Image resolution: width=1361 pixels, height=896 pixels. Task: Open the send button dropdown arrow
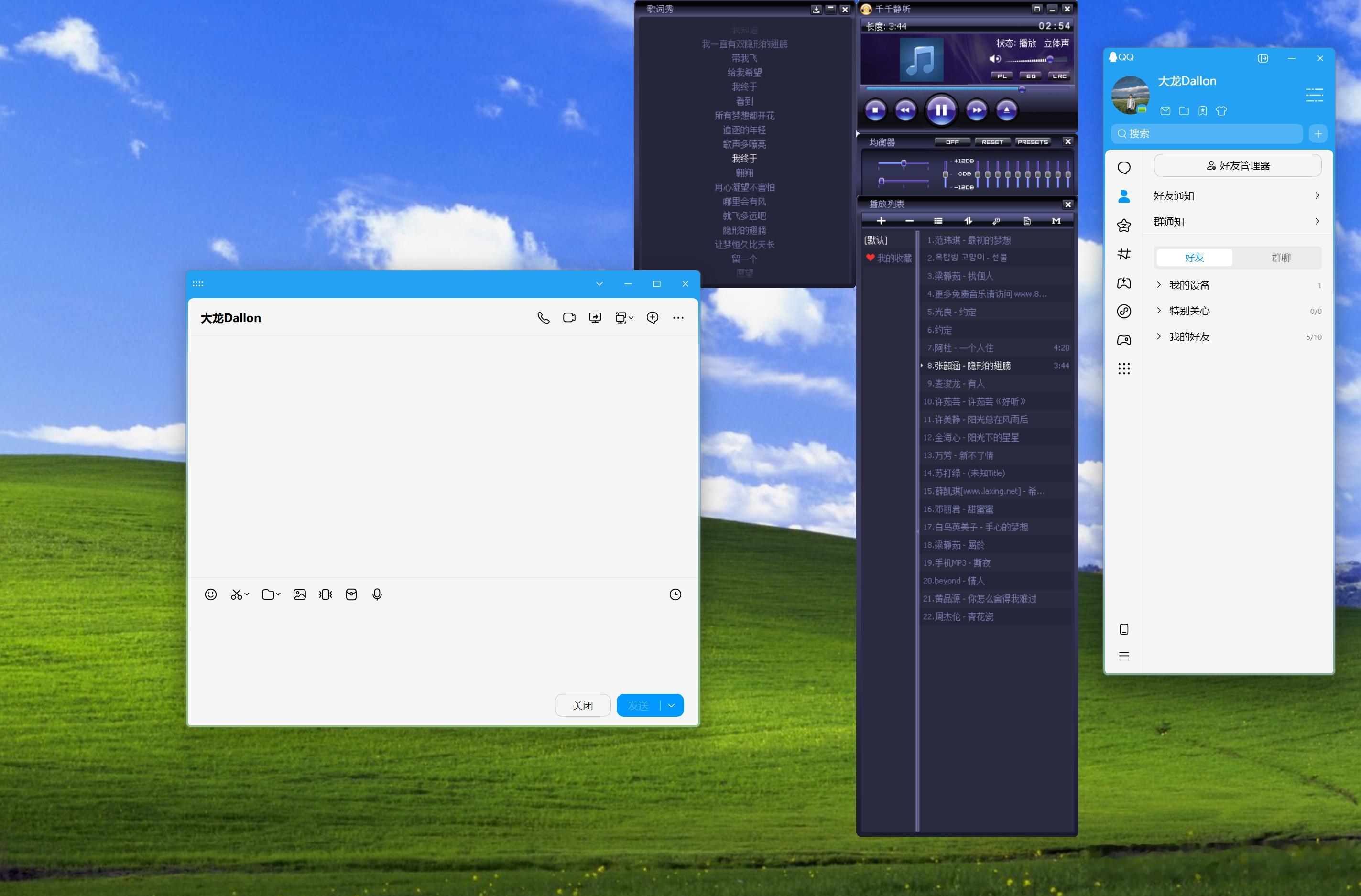click(x=671, y=706)
